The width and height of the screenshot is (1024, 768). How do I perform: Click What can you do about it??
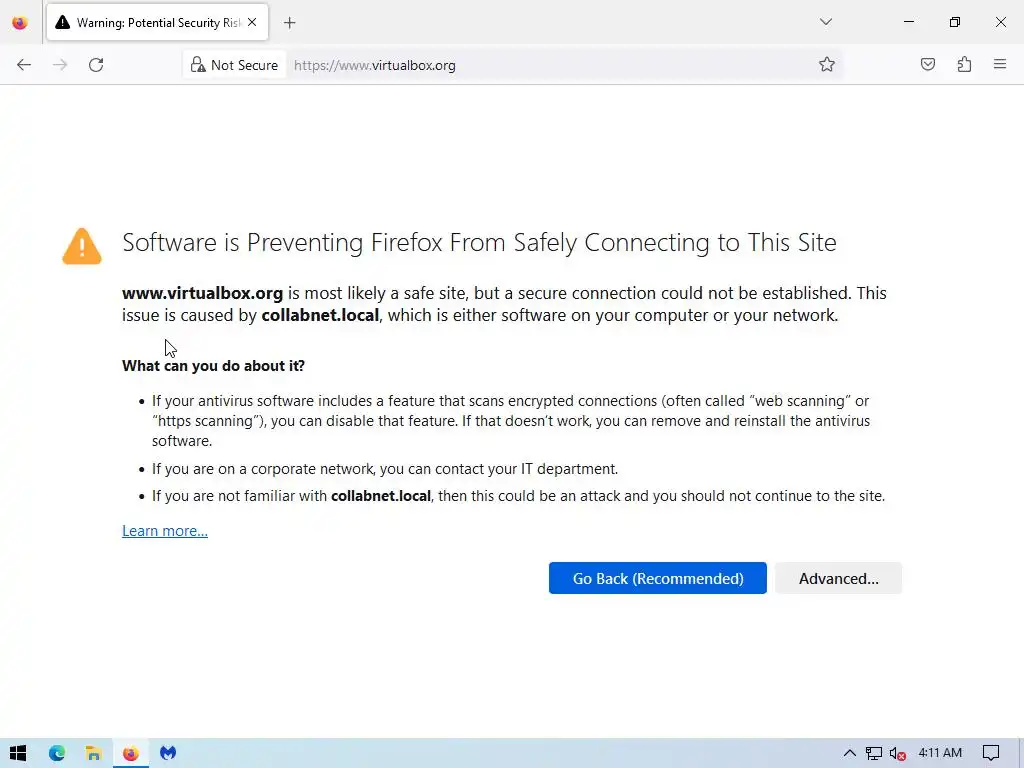[x=214, y=366]
